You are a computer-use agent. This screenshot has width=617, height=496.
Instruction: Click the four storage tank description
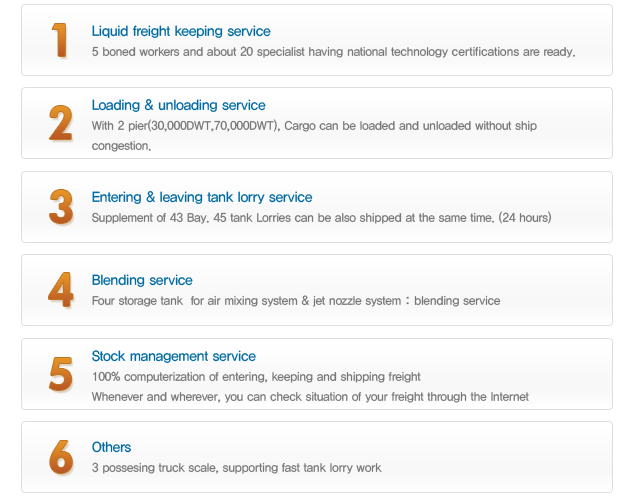(296, 301)
